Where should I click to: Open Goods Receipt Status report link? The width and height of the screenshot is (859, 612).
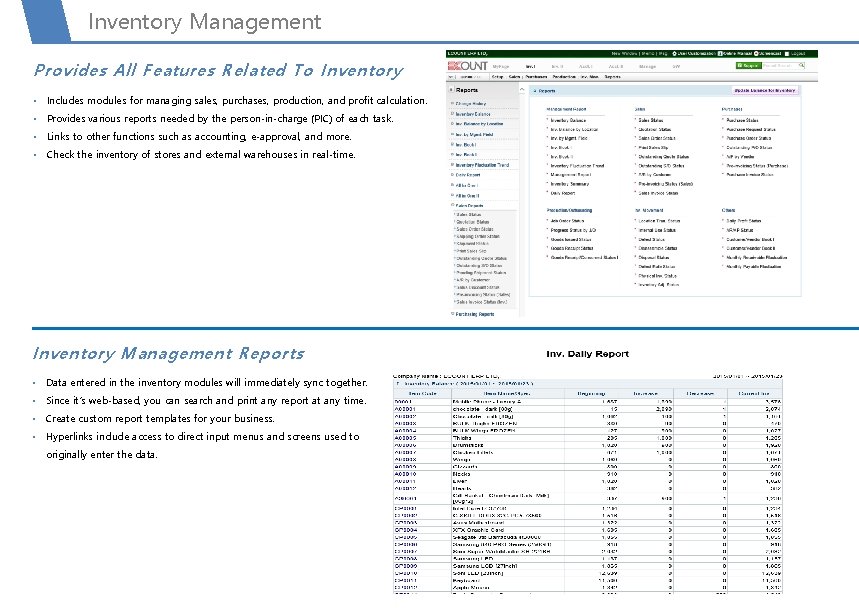pos(571,248)
